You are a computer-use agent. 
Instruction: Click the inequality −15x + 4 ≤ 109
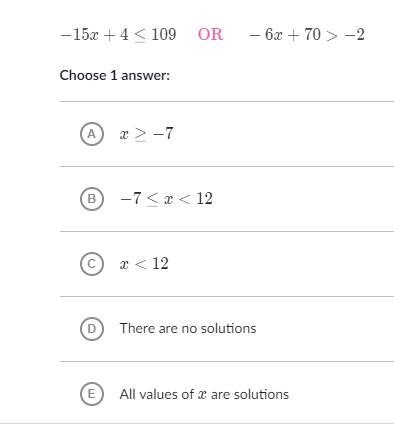tap(118, 35)
